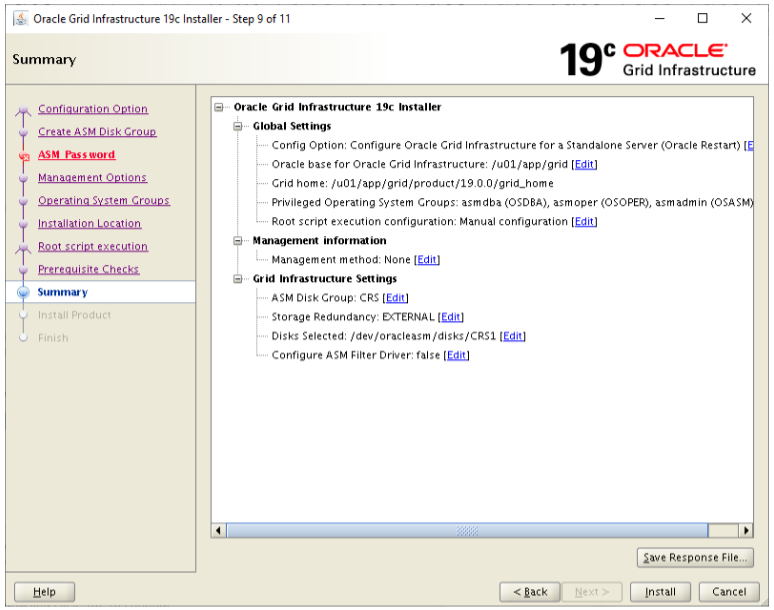Screen dimensions: 774x610
Task: Start installation with Install button
Action: pyautogui.click(x=660, y=592)
